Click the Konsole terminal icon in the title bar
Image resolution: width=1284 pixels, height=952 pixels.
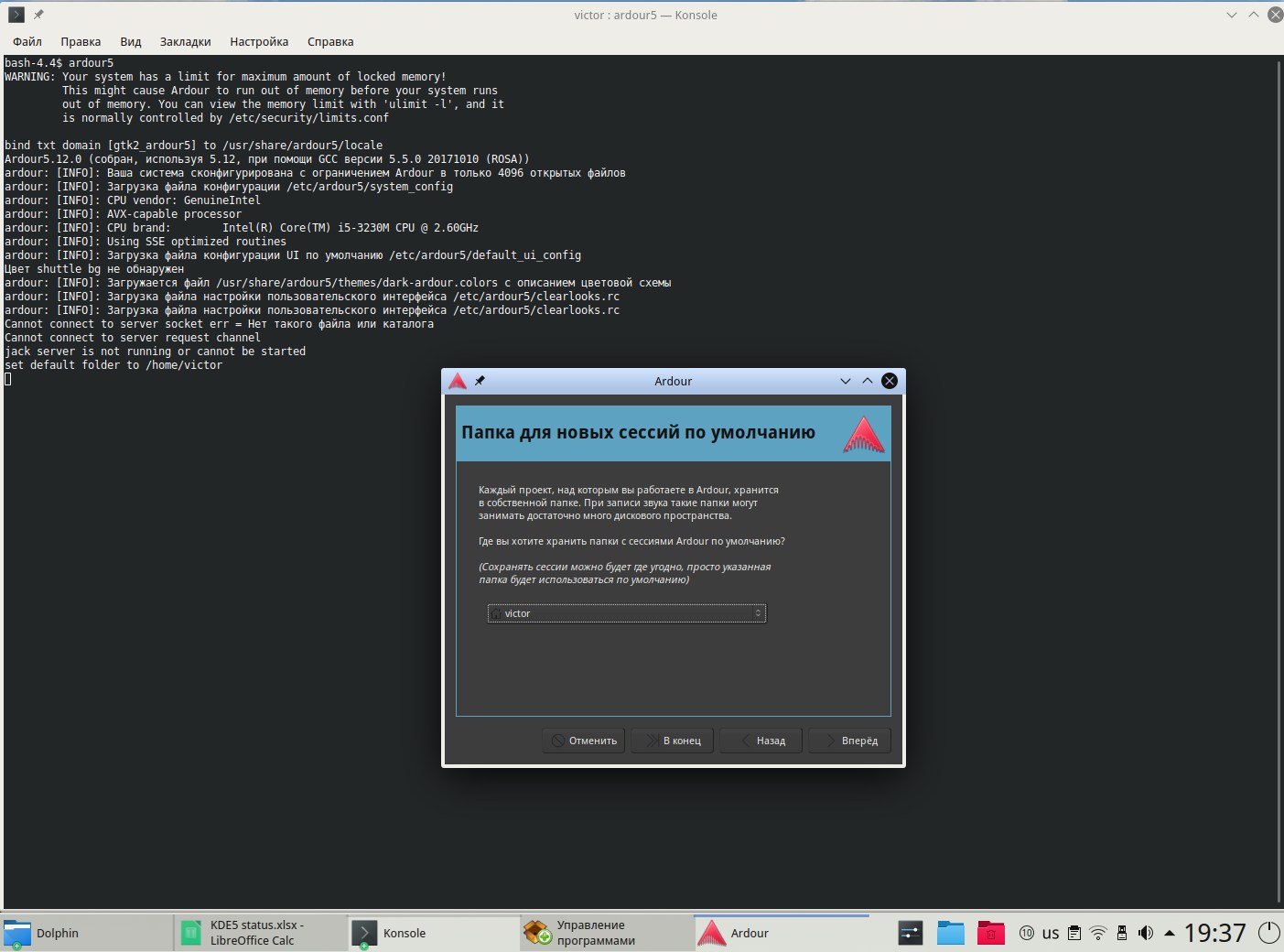pyautogui.click(x=16, y=15)
